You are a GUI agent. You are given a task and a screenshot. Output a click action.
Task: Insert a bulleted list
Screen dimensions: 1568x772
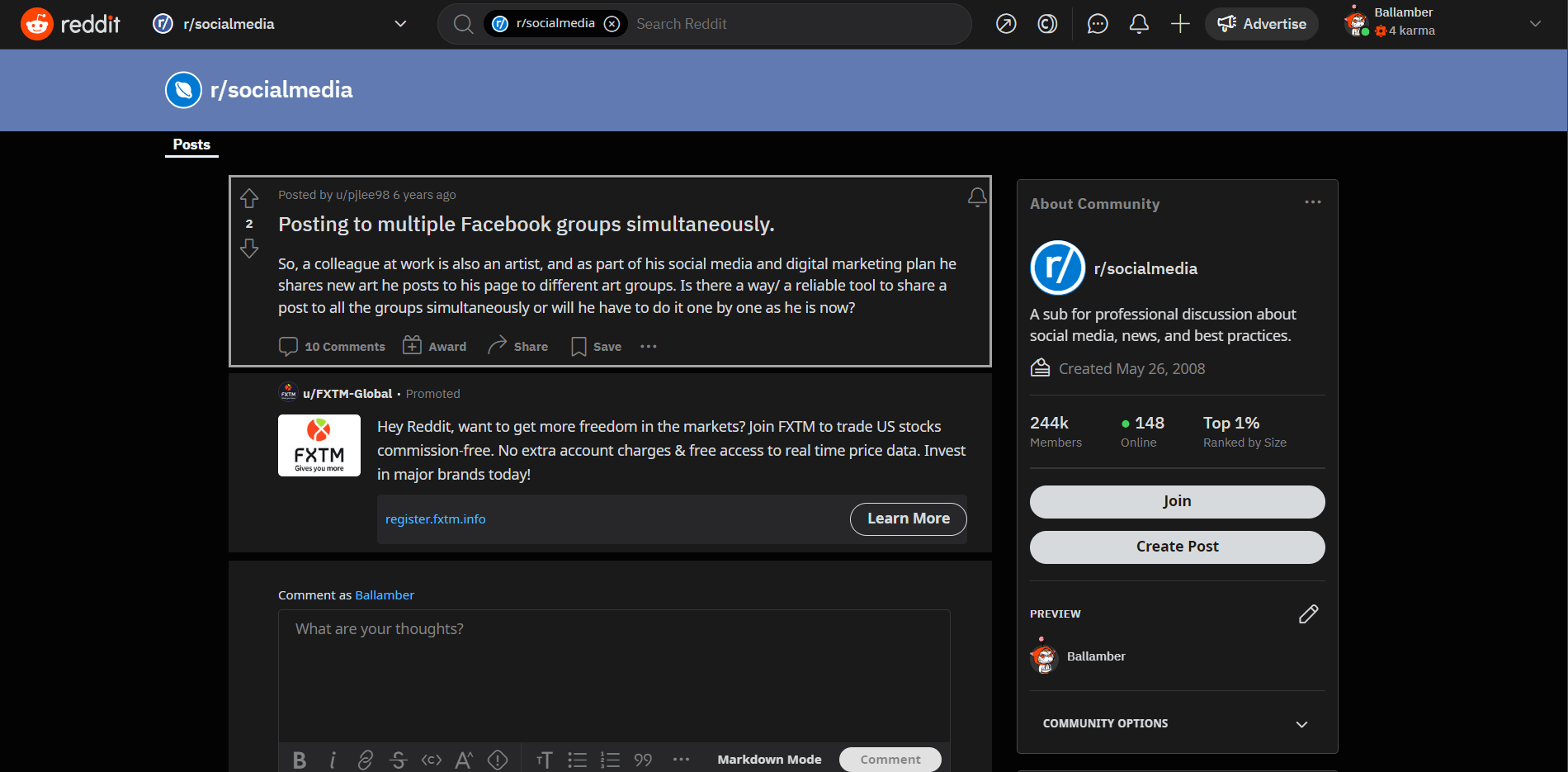(x=577, y=760)
